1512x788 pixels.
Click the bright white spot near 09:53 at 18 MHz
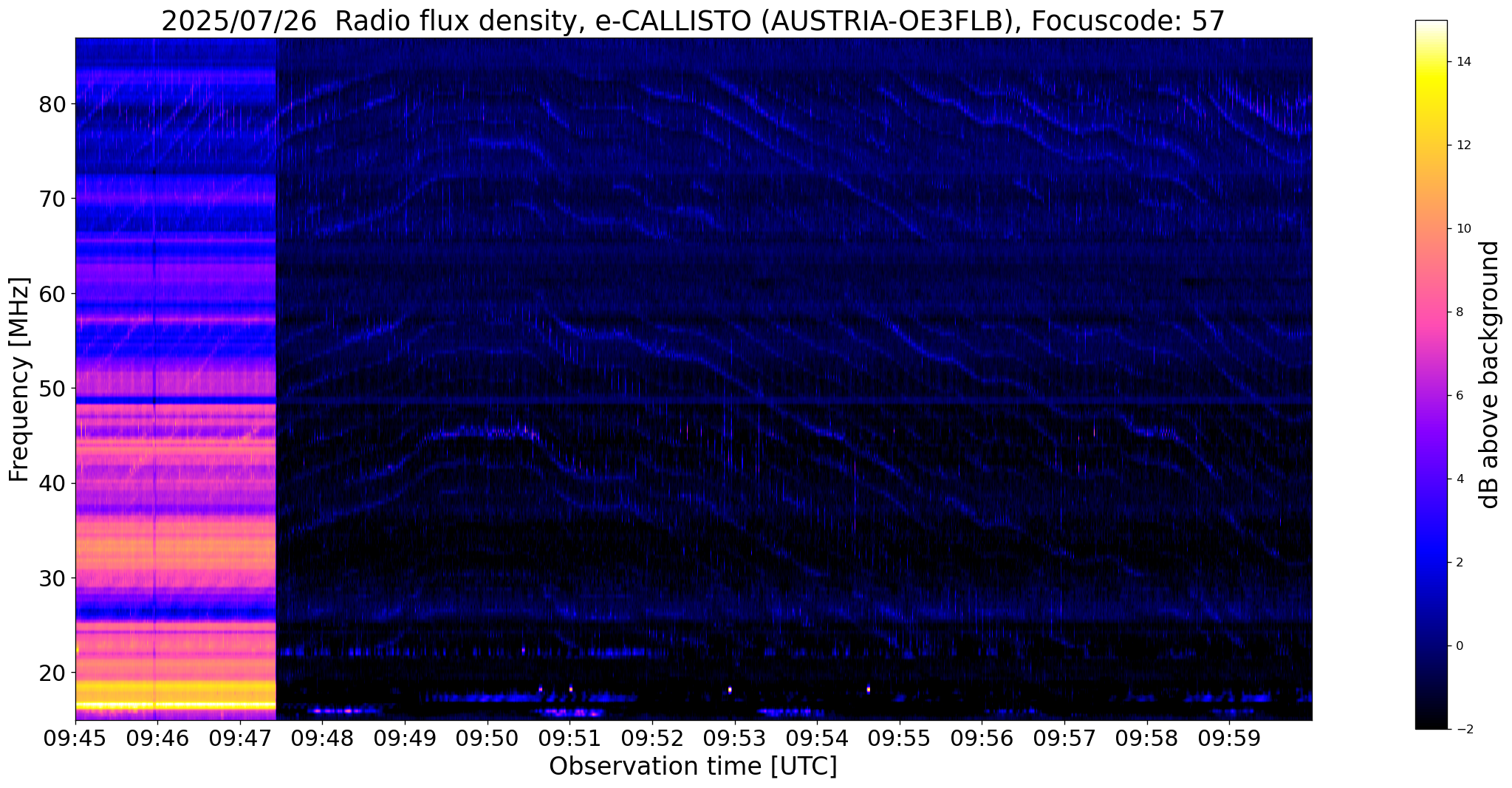point(730,690)
